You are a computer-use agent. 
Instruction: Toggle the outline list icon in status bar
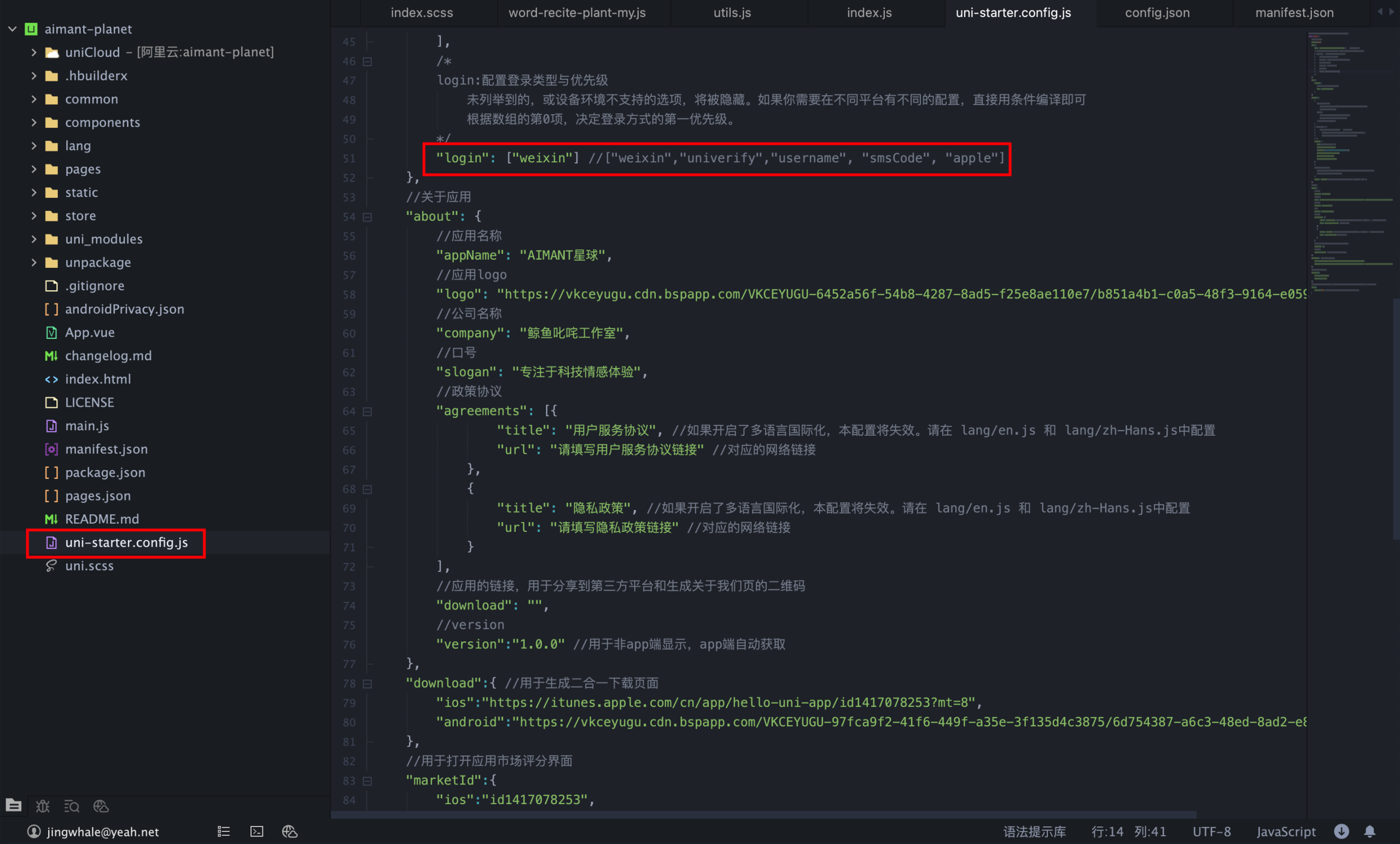[x=223, y=831]
